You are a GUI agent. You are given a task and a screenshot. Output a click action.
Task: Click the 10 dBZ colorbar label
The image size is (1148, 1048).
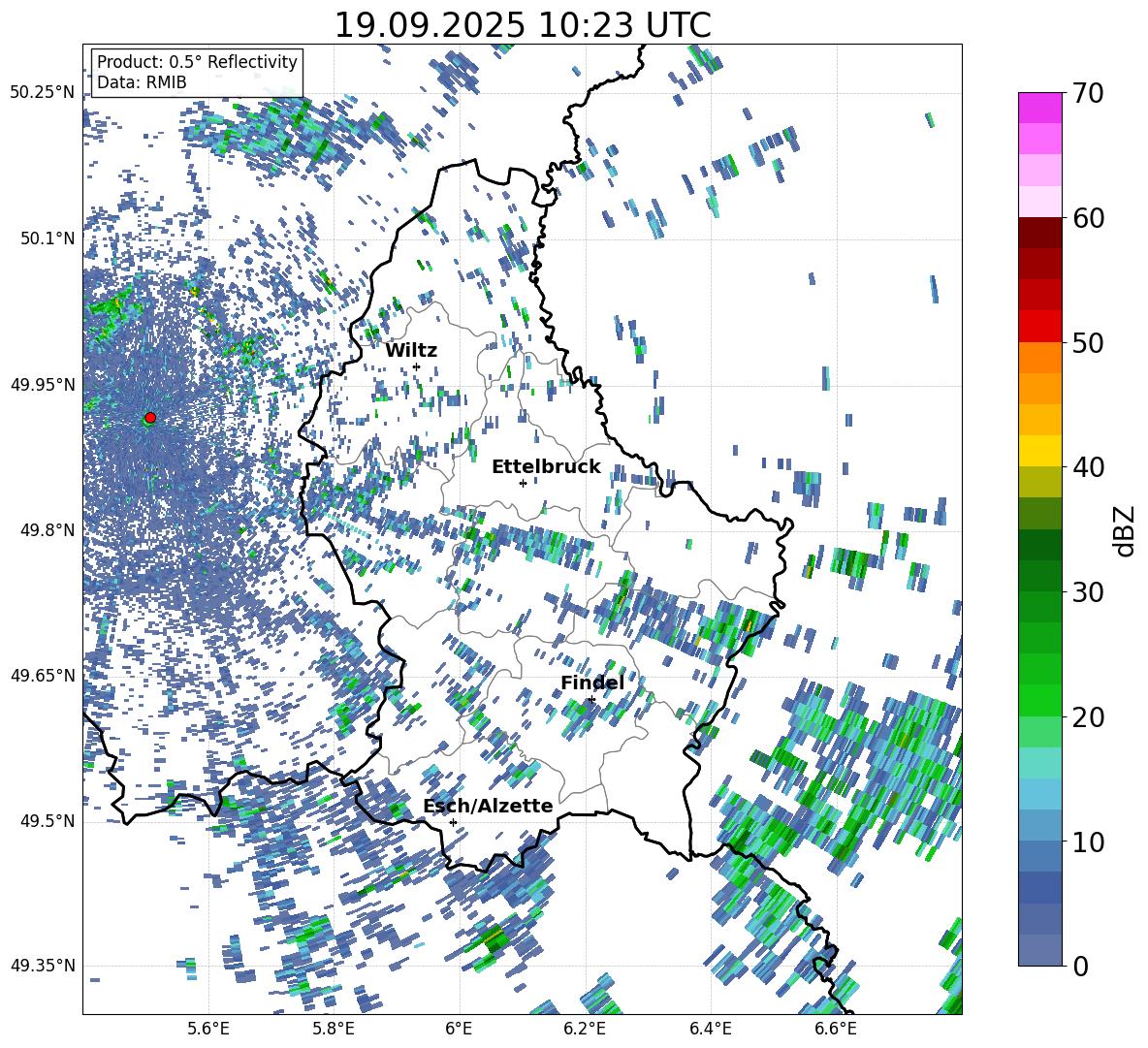[x=1088, y=842]
